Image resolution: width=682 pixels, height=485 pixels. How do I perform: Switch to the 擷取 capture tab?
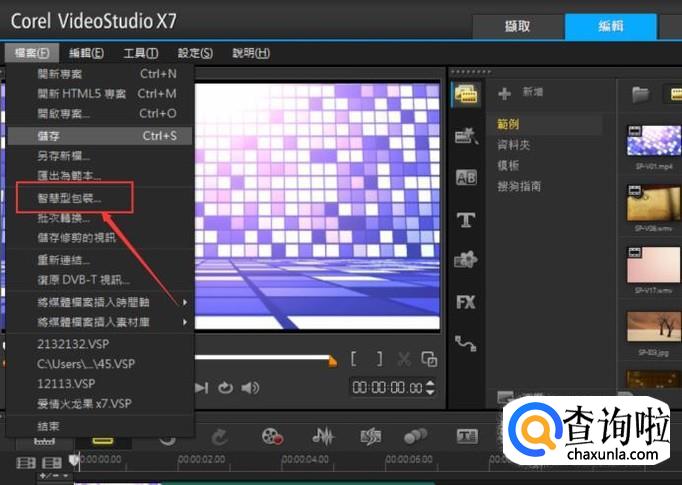point(518,27)
